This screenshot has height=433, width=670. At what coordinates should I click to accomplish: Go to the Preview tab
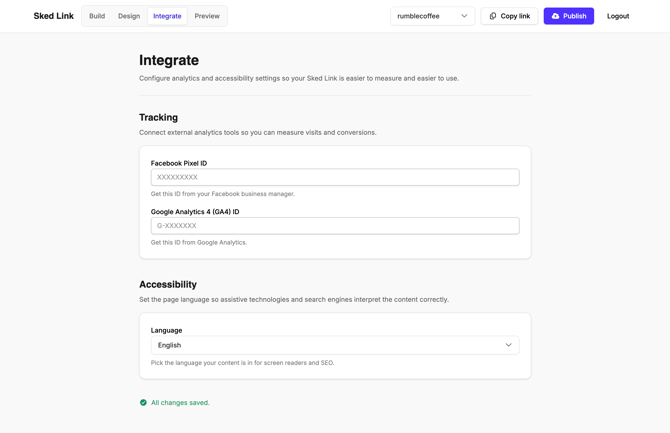[x=207, y=16]
